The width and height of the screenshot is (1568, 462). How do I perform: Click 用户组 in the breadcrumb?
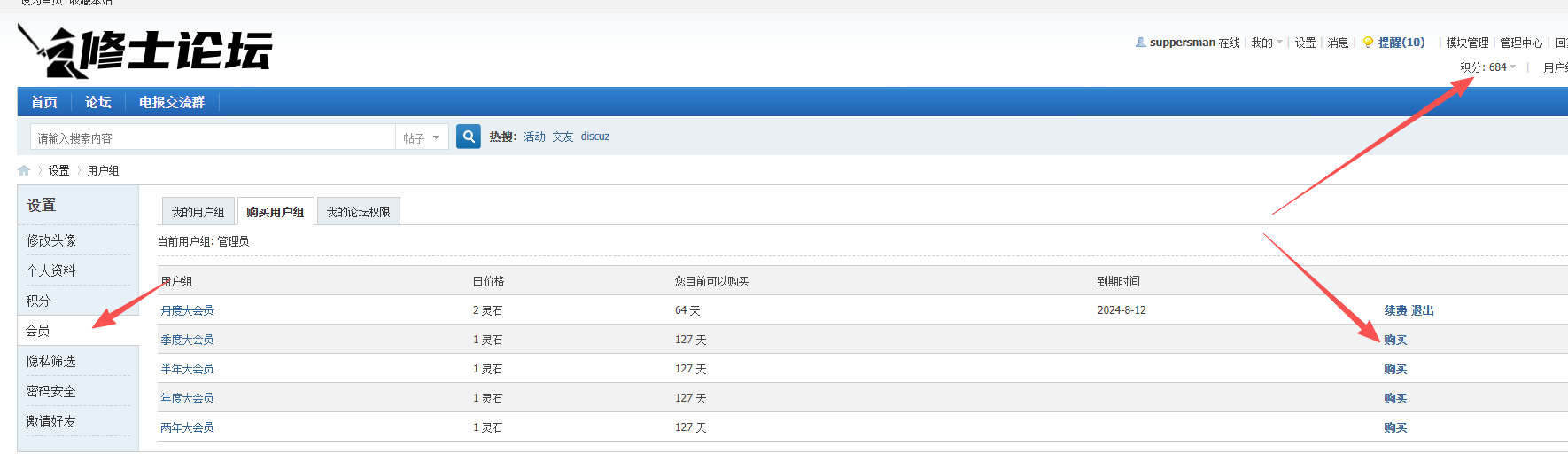pos(103,170)
